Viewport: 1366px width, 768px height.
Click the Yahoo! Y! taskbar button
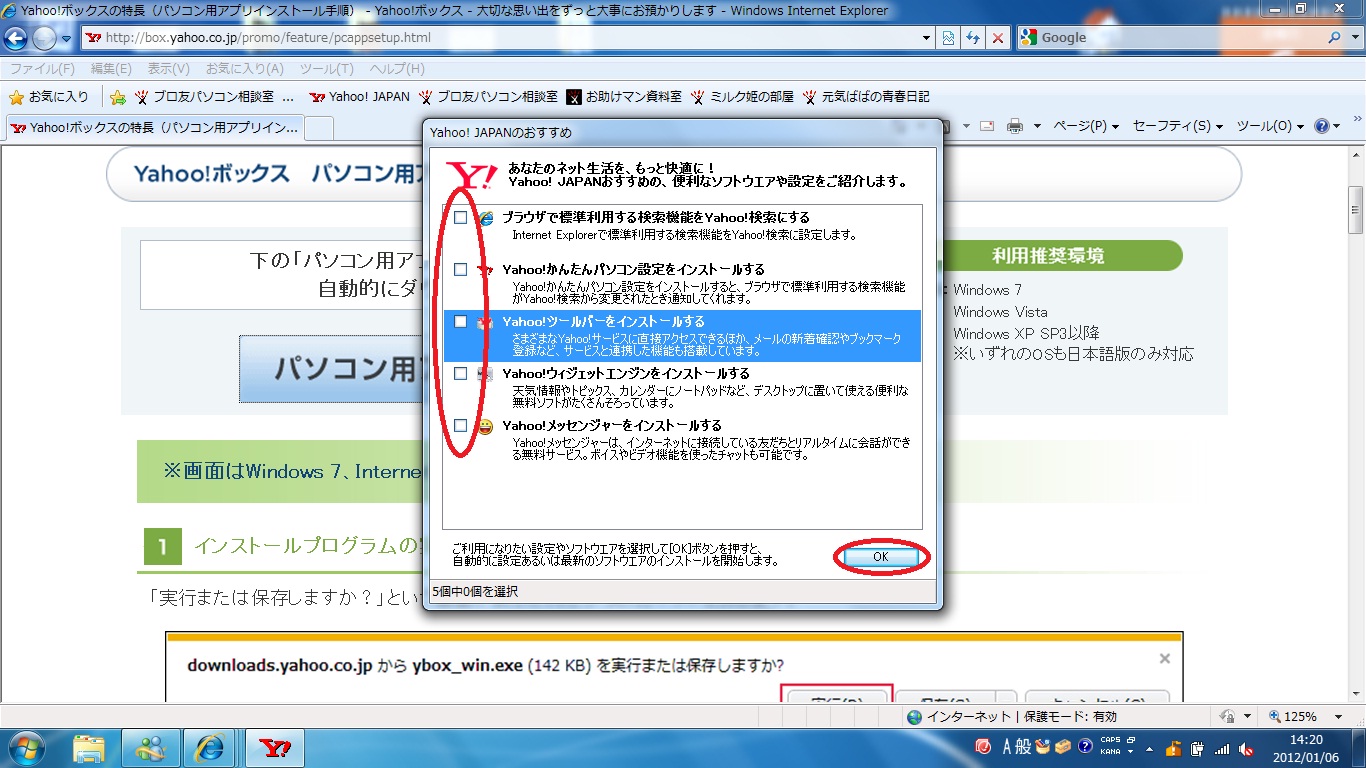[x=275, y=747]
